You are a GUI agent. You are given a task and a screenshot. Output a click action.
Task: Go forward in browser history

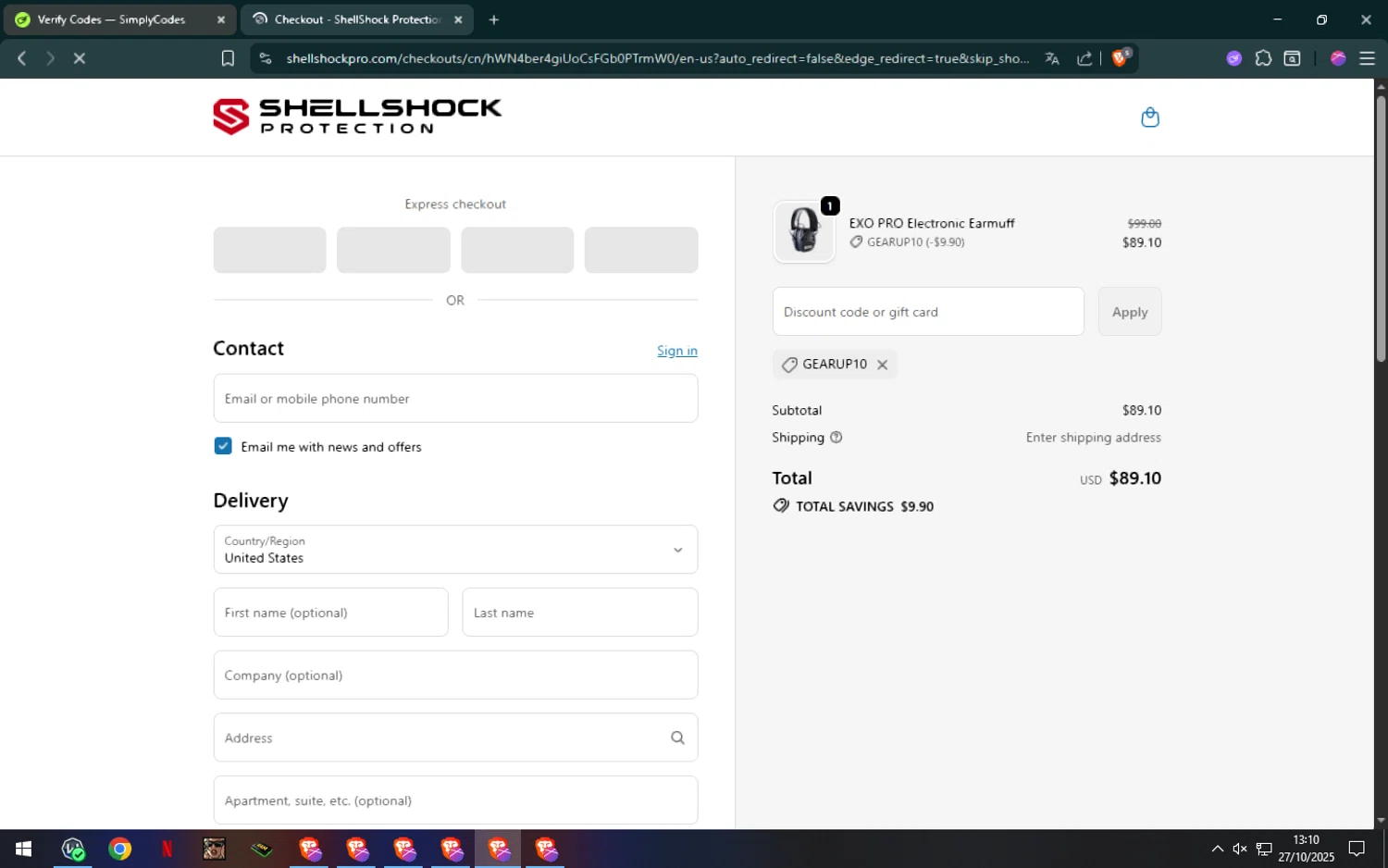click(x=51, y=58)
